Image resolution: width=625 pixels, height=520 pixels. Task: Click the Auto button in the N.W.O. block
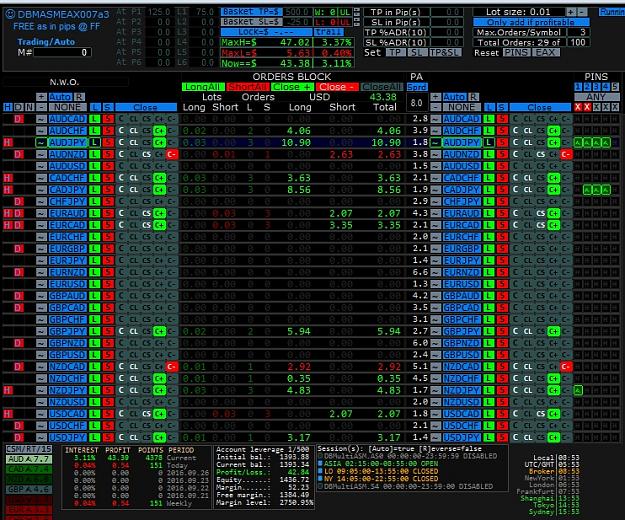(x=60, y=97)
